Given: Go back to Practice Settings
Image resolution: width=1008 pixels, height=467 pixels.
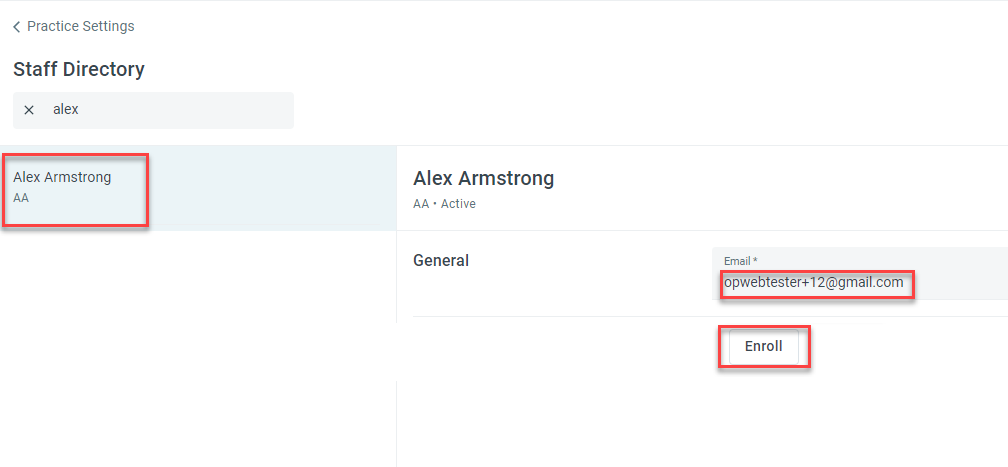Looking at the screenshot, I should [x=80, y=26].
